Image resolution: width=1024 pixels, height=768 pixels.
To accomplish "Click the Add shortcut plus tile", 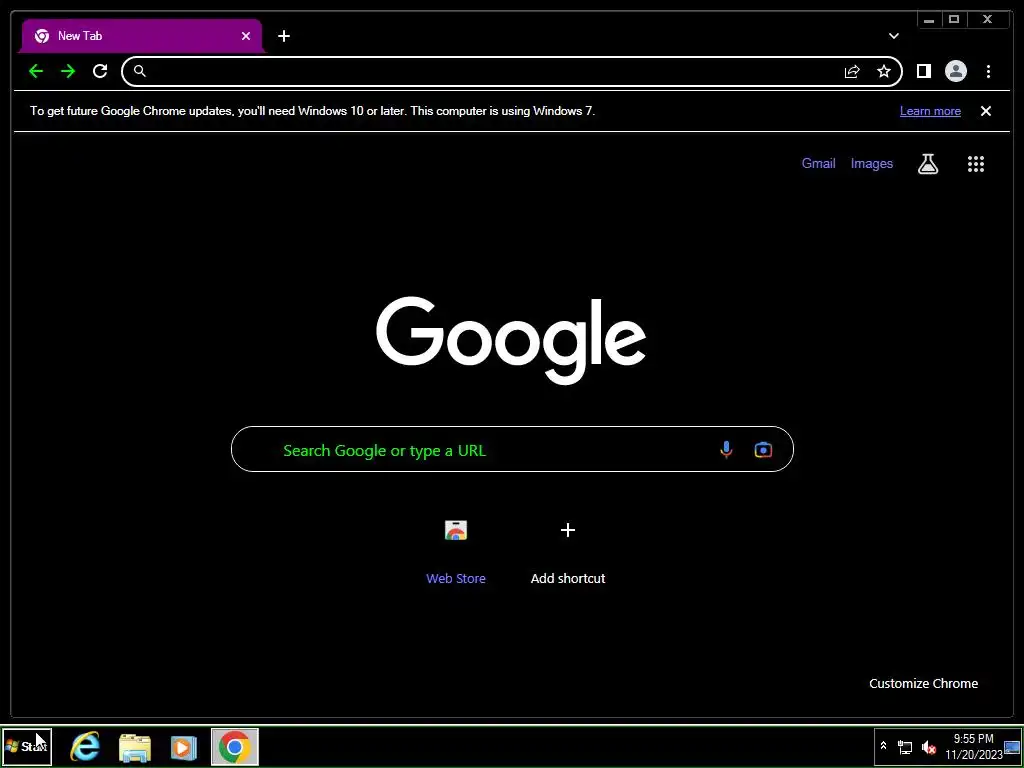I will pos(568,552).
